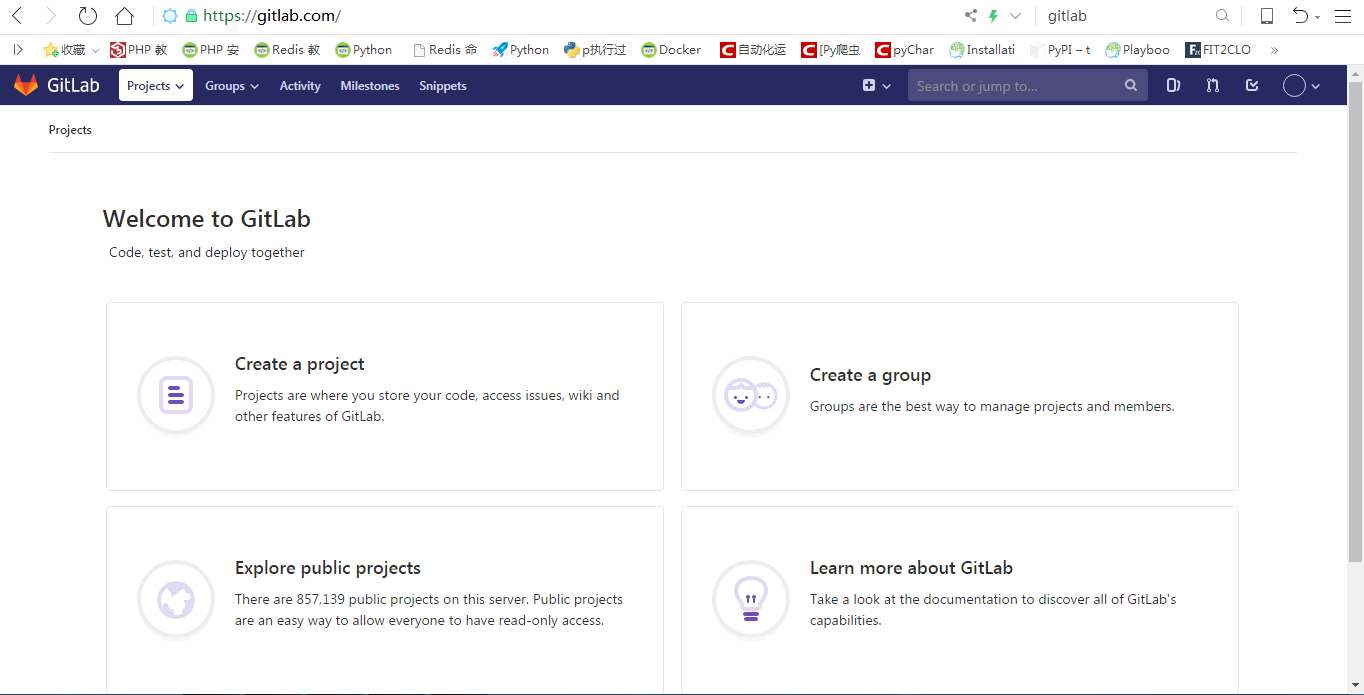Open the GitLab fox logo homepage
Viewport: 1364px width, 695px height.
[x=26, y=85]
